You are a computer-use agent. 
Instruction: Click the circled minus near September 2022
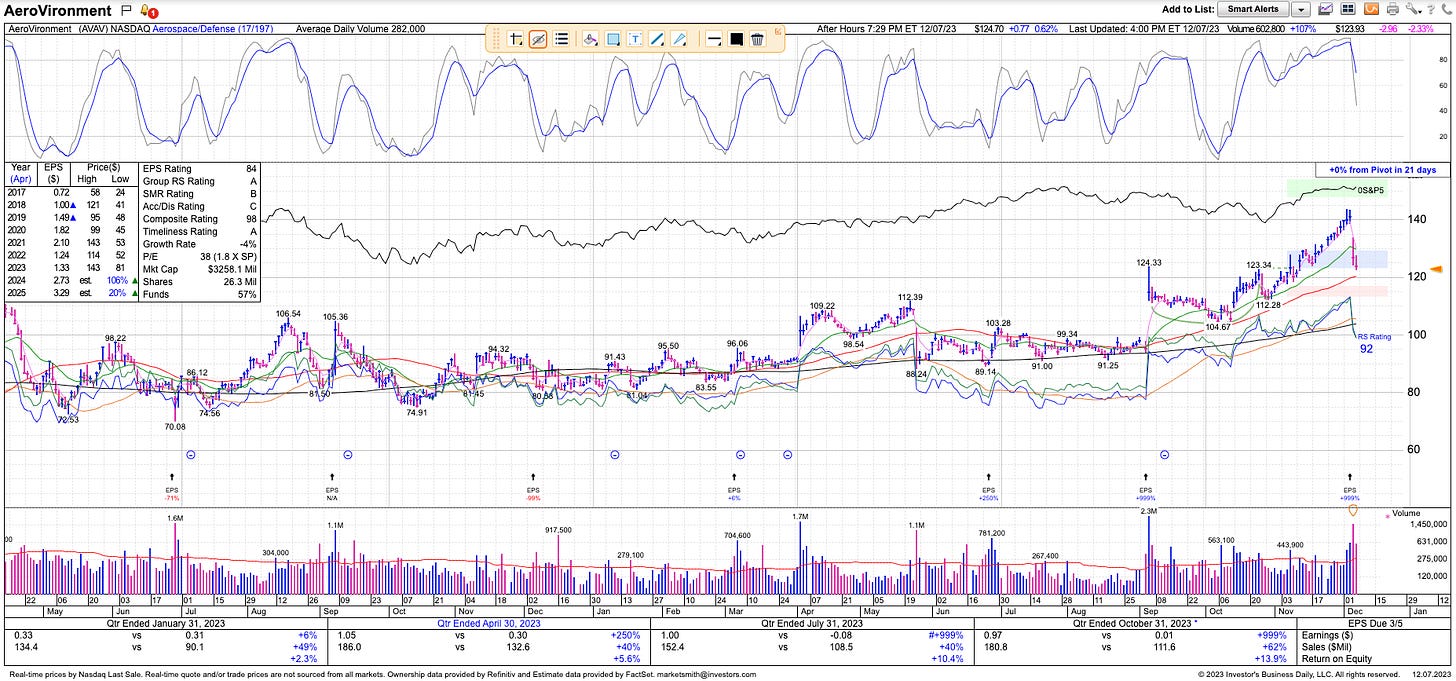click(x=347, y=455)
